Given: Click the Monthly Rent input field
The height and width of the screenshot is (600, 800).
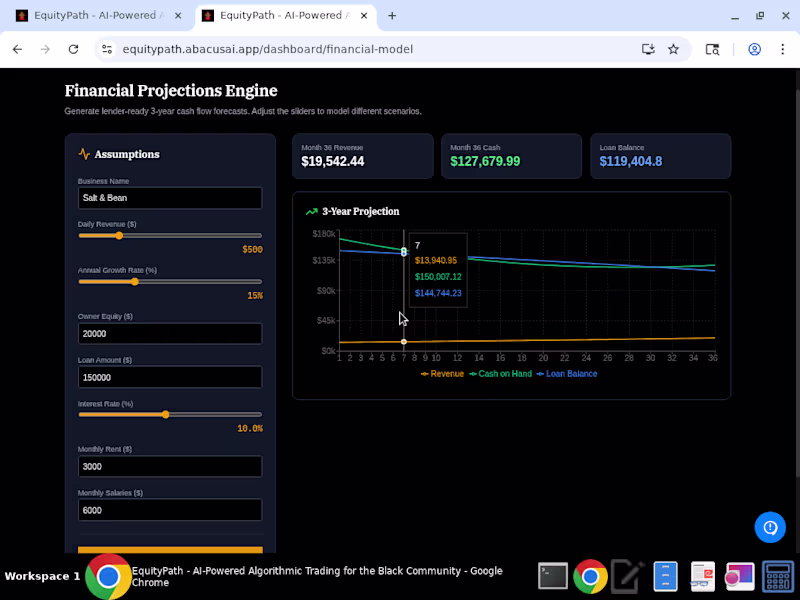Looking at the screenshot, I should coord(170,466).
